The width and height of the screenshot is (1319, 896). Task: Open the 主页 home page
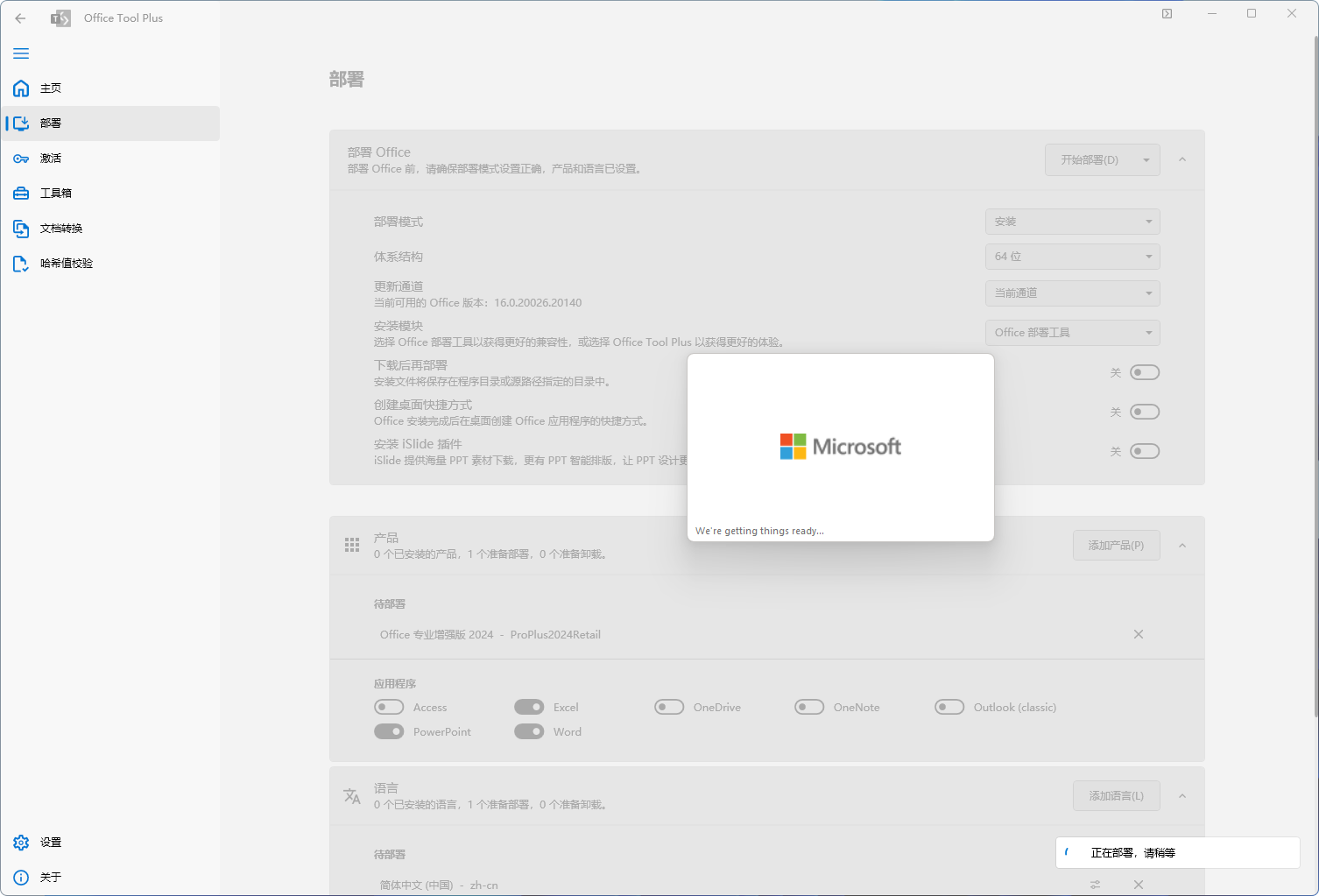[x=110, y=88]
